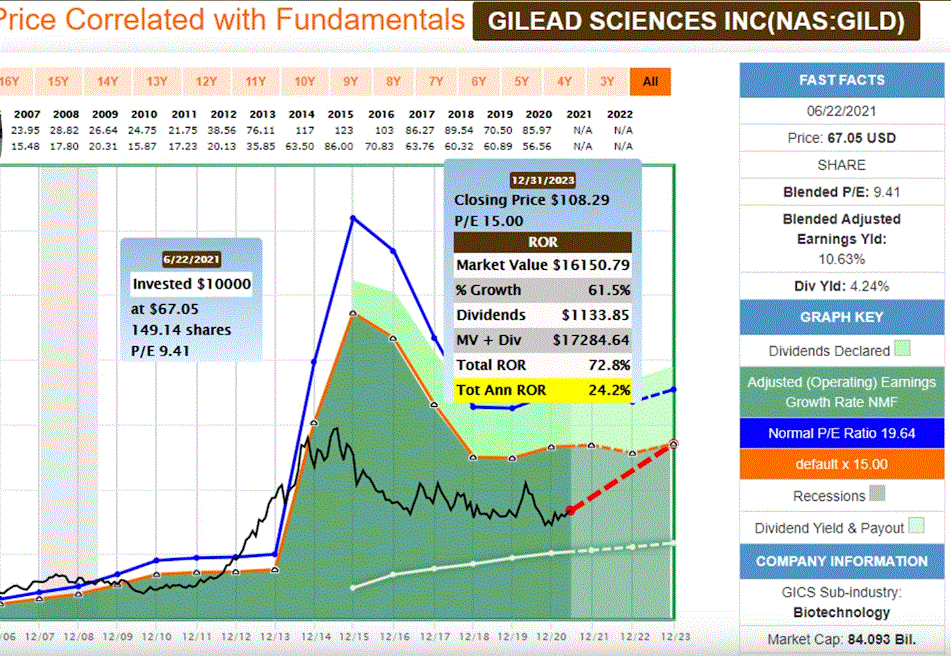This screenshot has height=656, width=951.
Task: Click the Dividends Declared light green swatch
Action: click(x=902, y=349)
